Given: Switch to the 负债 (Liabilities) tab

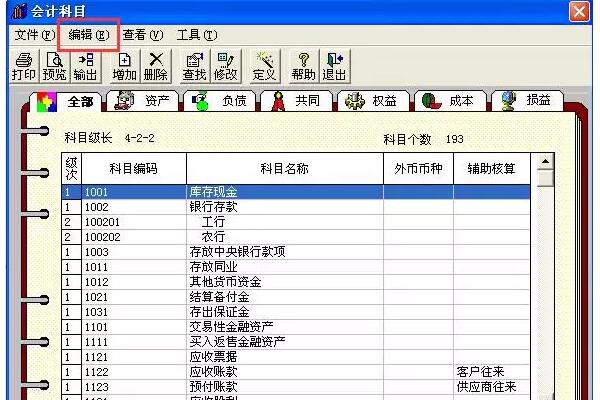Looking at the screenshot, I should click(220, 100).
